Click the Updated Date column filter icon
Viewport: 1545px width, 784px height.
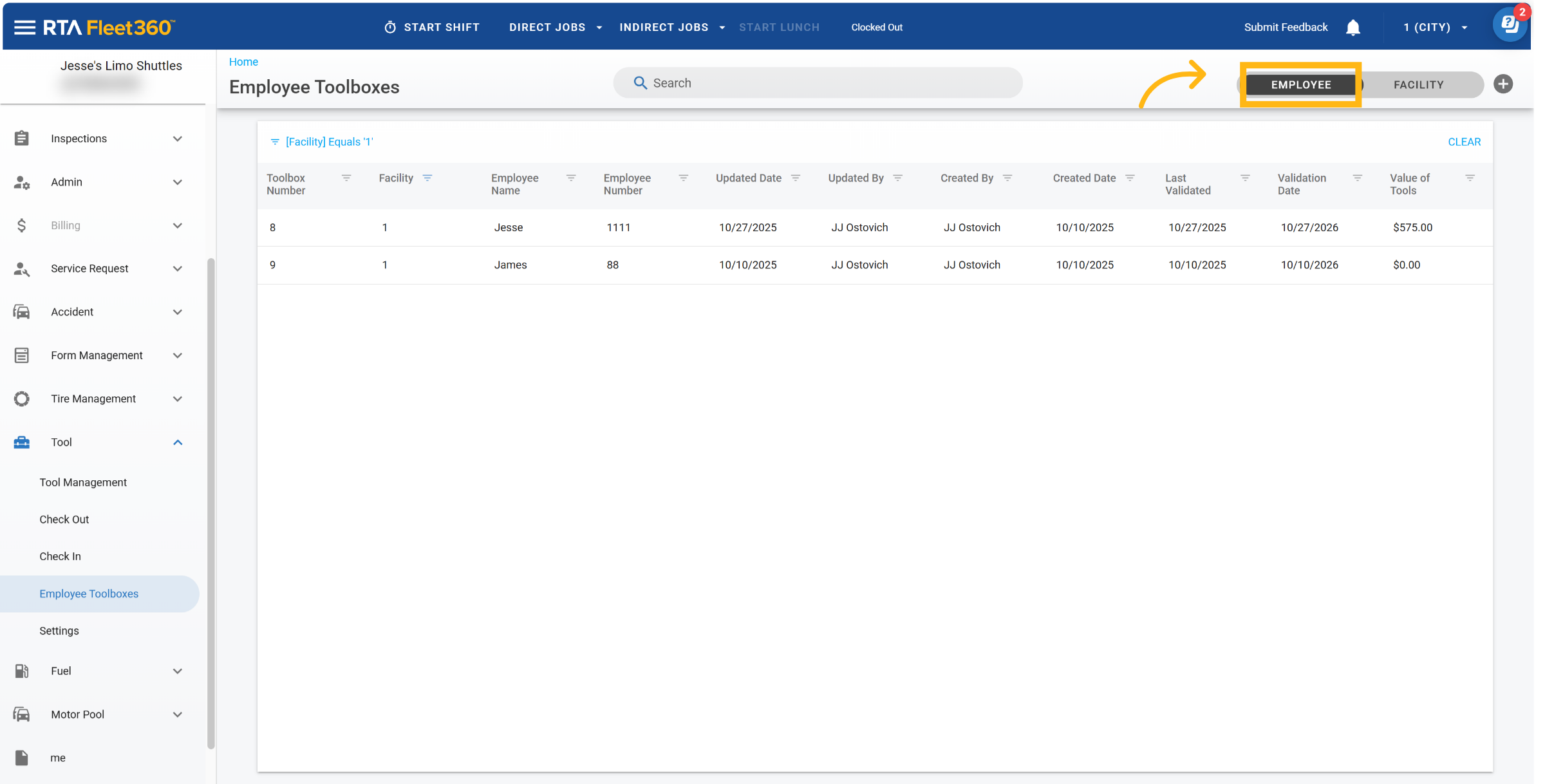coord(796,178)
